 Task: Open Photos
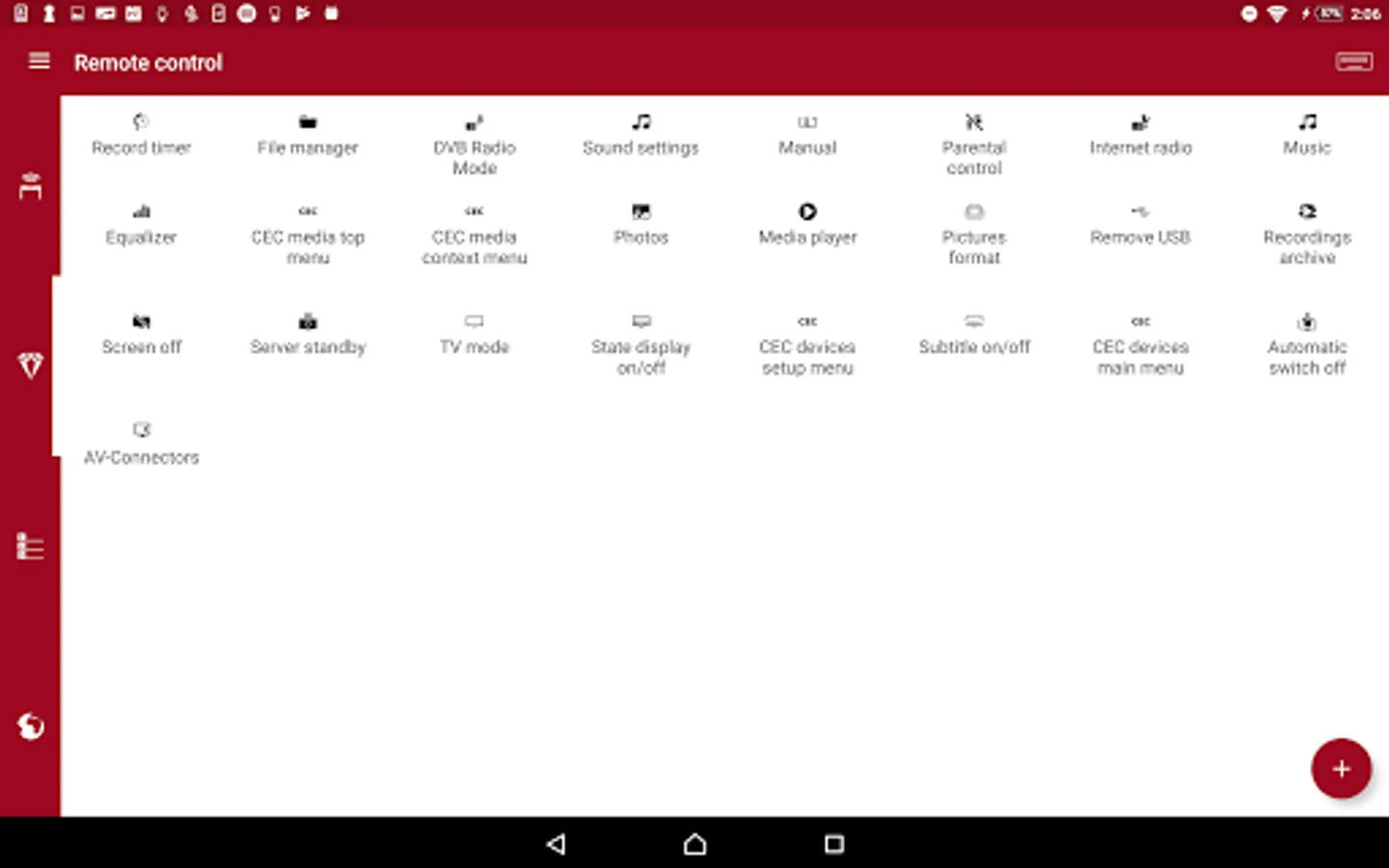coord(640,226)
